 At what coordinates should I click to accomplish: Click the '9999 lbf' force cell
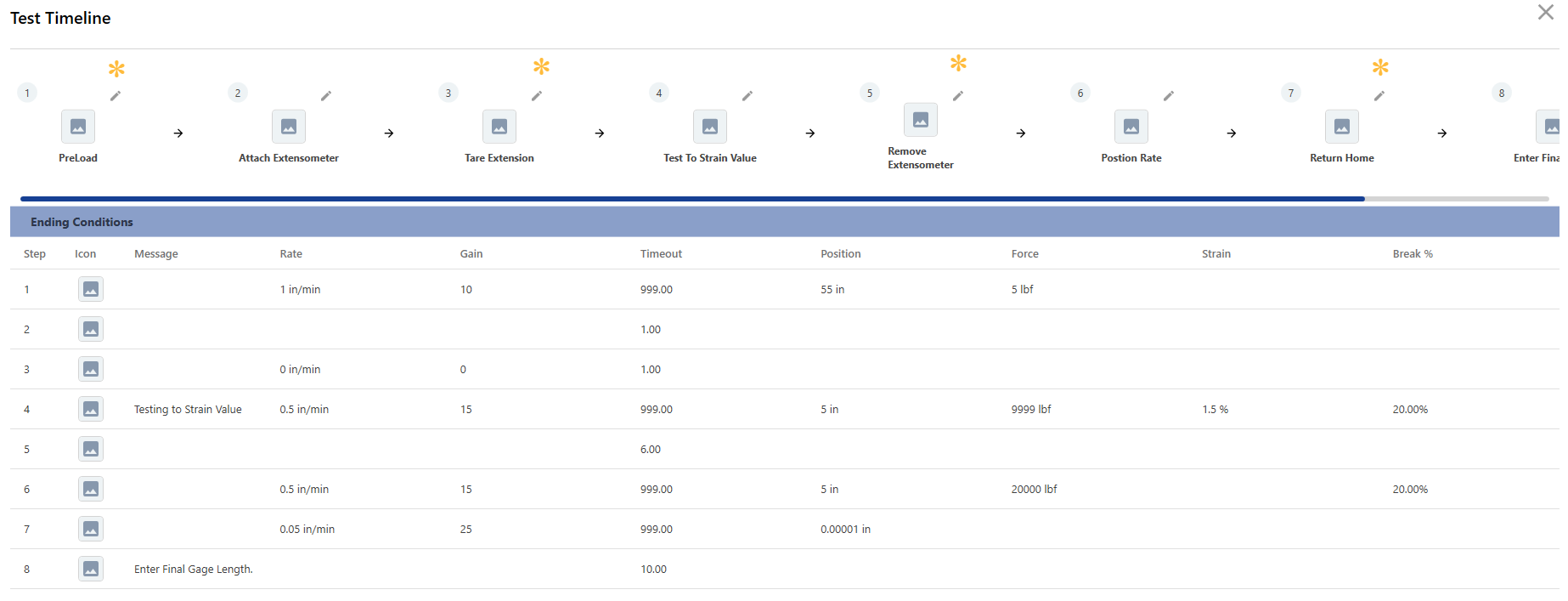(x=1031, y=410)
